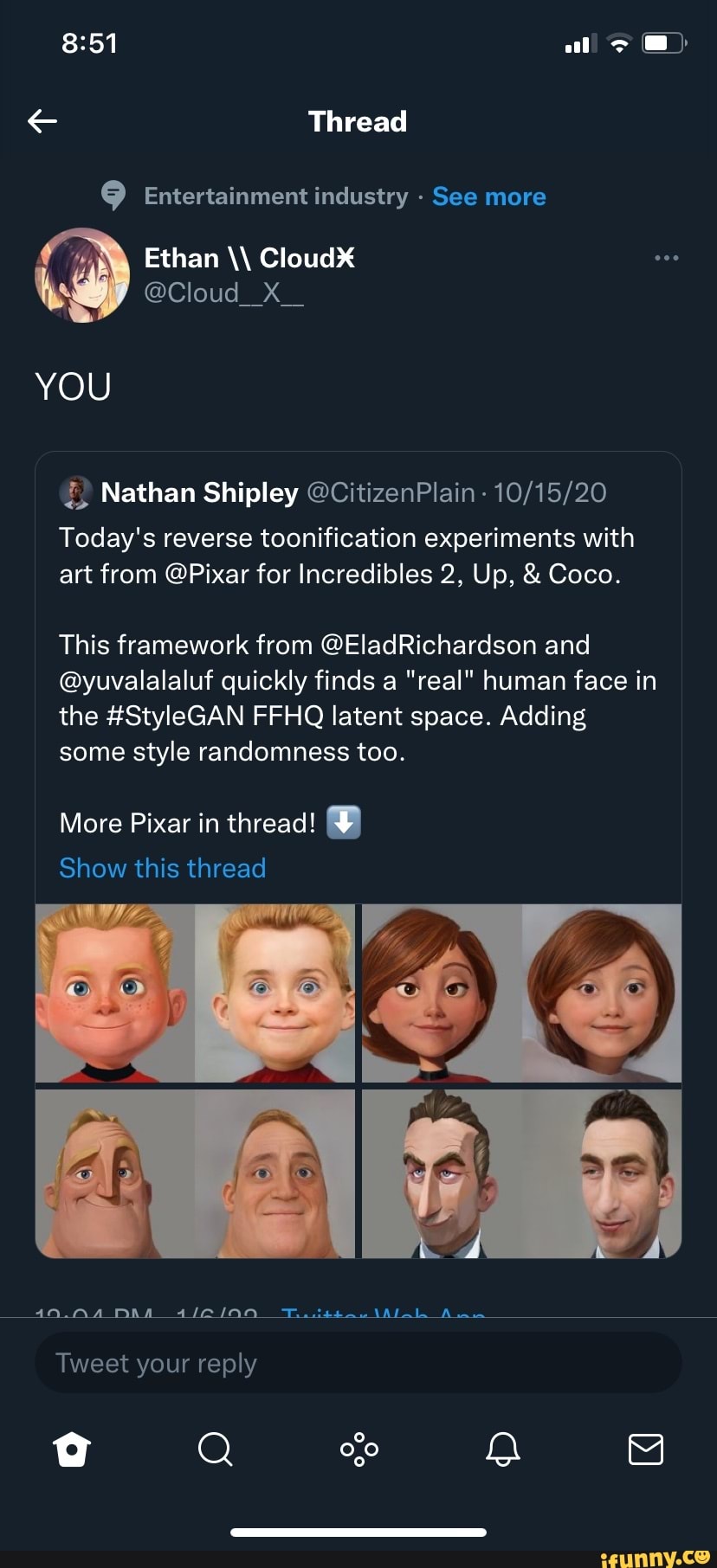Tap the back arrow icon

pos(42,121)
